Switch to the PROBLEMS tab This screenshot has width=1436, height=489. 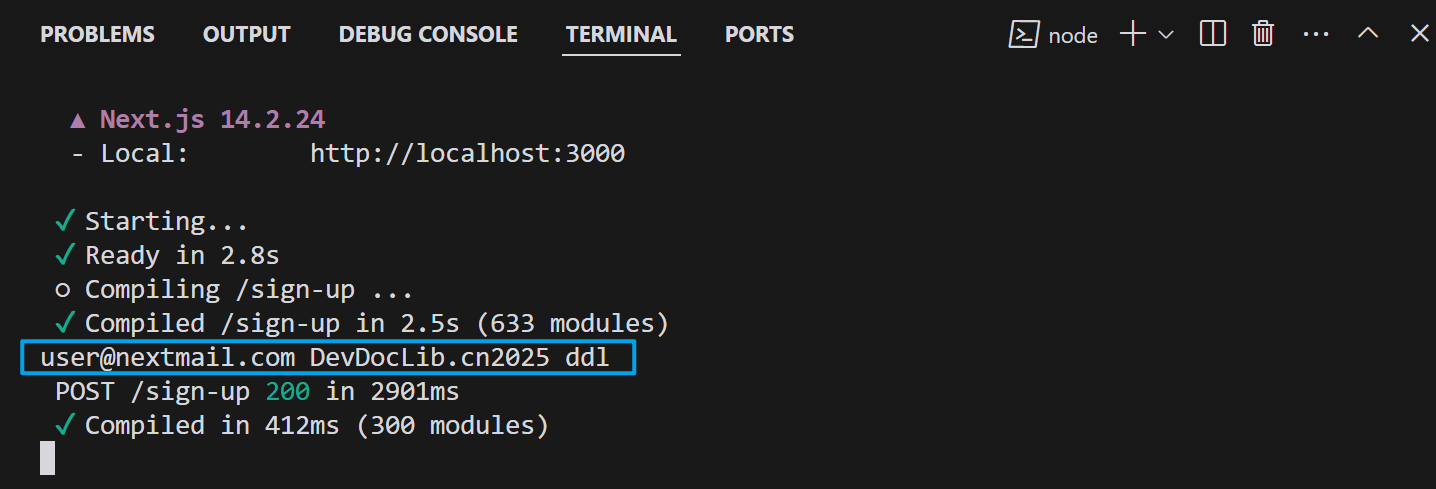click(x=97, y=34)
